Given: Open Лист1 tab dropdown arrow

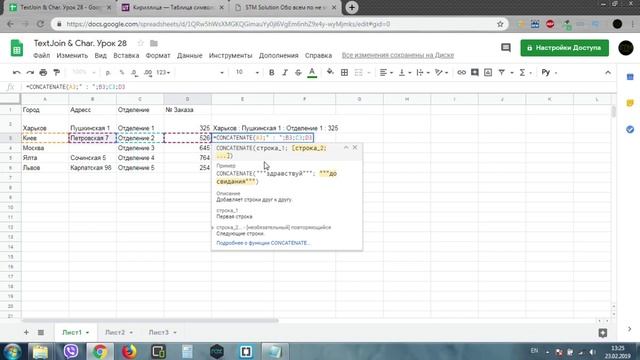Looking at the screenshot, I should [87, 333].
